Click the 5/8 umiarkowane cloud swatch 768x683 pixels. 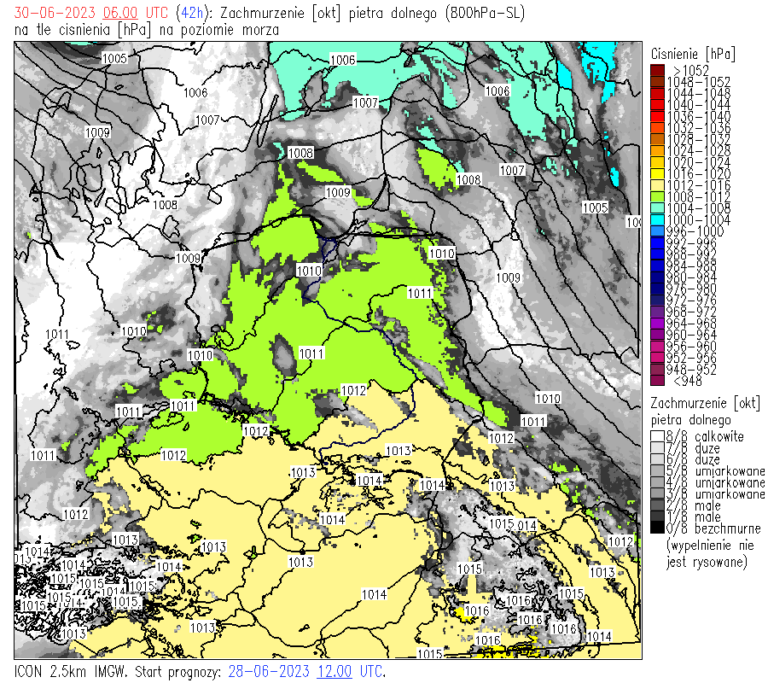(657, 471)
